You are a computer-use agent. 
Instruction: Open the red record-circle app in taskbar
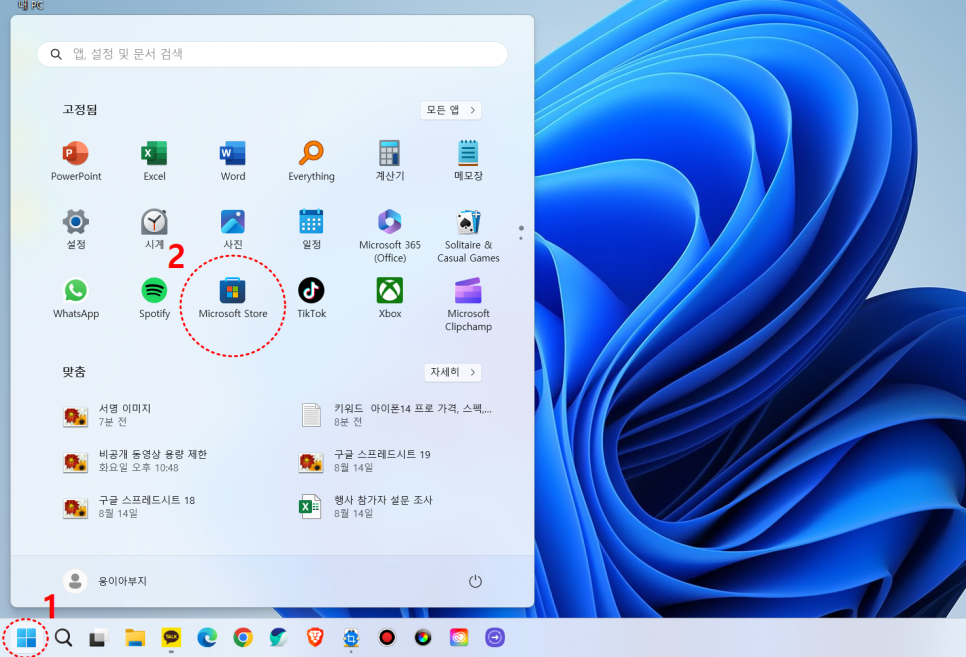pos(387,638)
